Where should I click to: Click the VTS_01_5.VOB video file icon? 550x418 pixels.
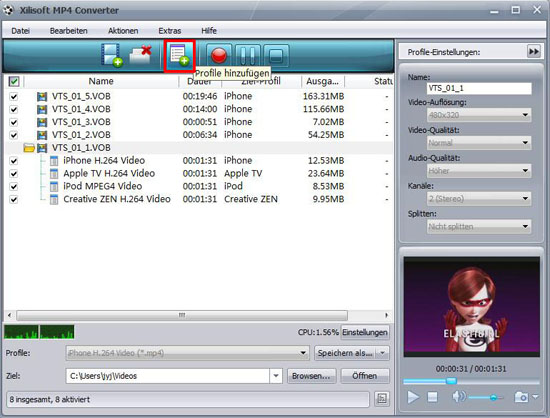click(x=42, y=96)
